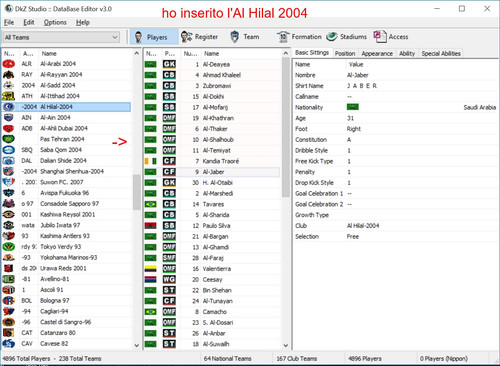Select player H. Al-Otaibi
The image size is (500, 366).
[x=212, y=183]
